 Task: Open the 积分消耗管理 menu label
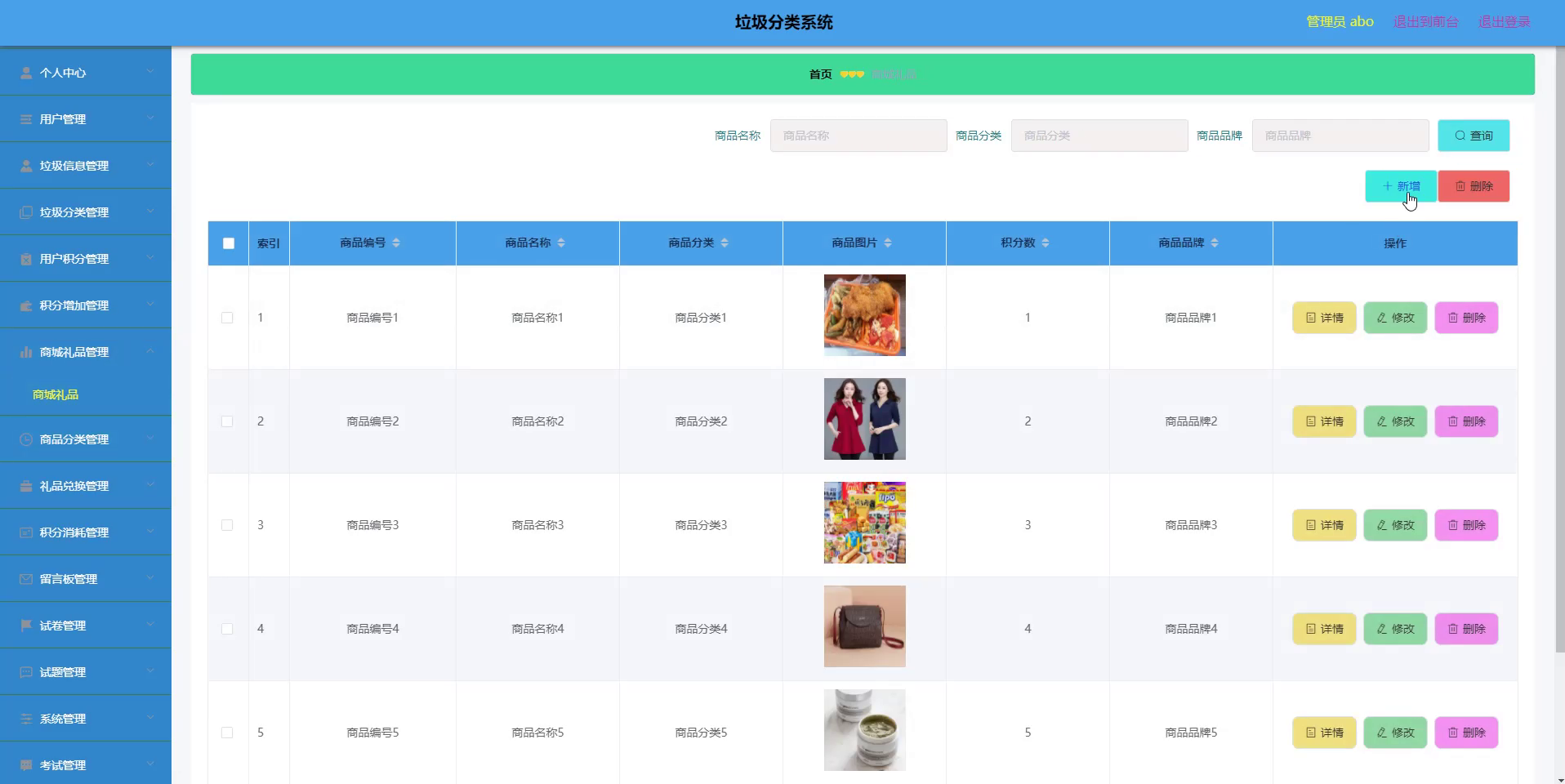74,532
